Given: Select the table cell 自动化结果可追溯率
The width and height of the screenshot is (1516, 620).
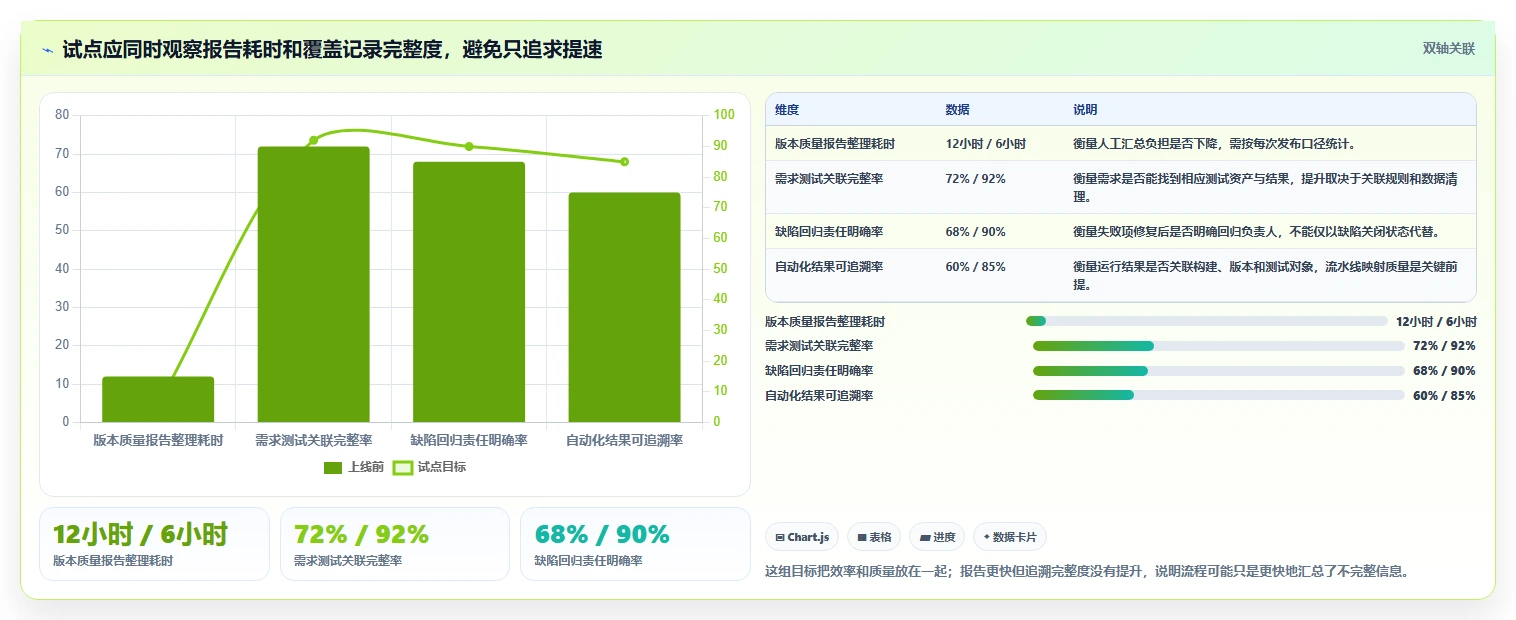Looking at the screenshot, I should [829, 267].
